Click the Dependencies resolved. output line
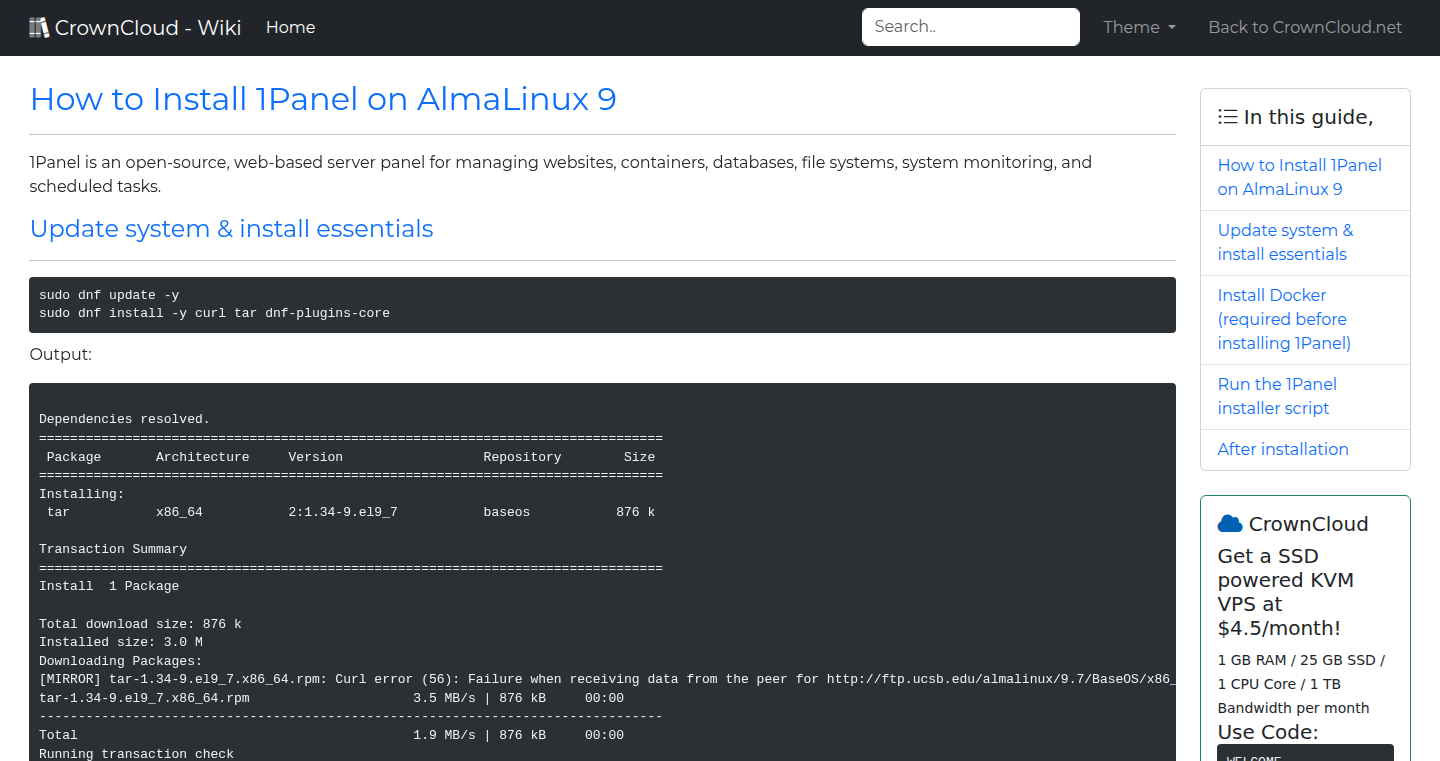Image resolution: width=1440 pixels, height=761 pixels. 124,419
